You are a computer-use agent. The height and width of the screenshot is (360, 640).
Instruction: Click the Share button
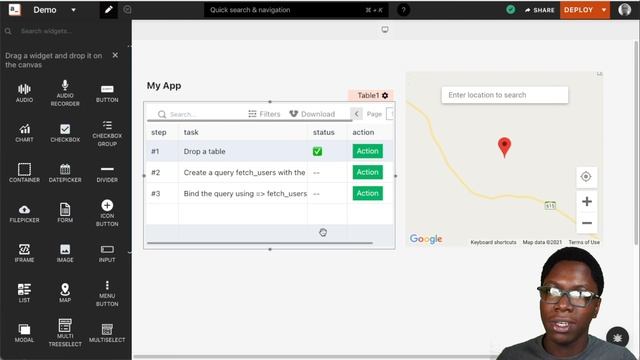tap(540, 10)
